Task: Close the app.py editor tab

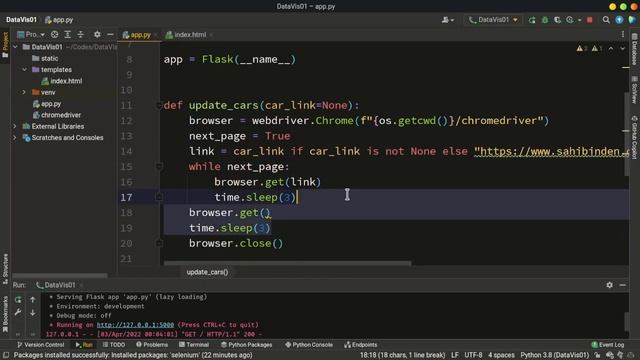Action: 156,35
